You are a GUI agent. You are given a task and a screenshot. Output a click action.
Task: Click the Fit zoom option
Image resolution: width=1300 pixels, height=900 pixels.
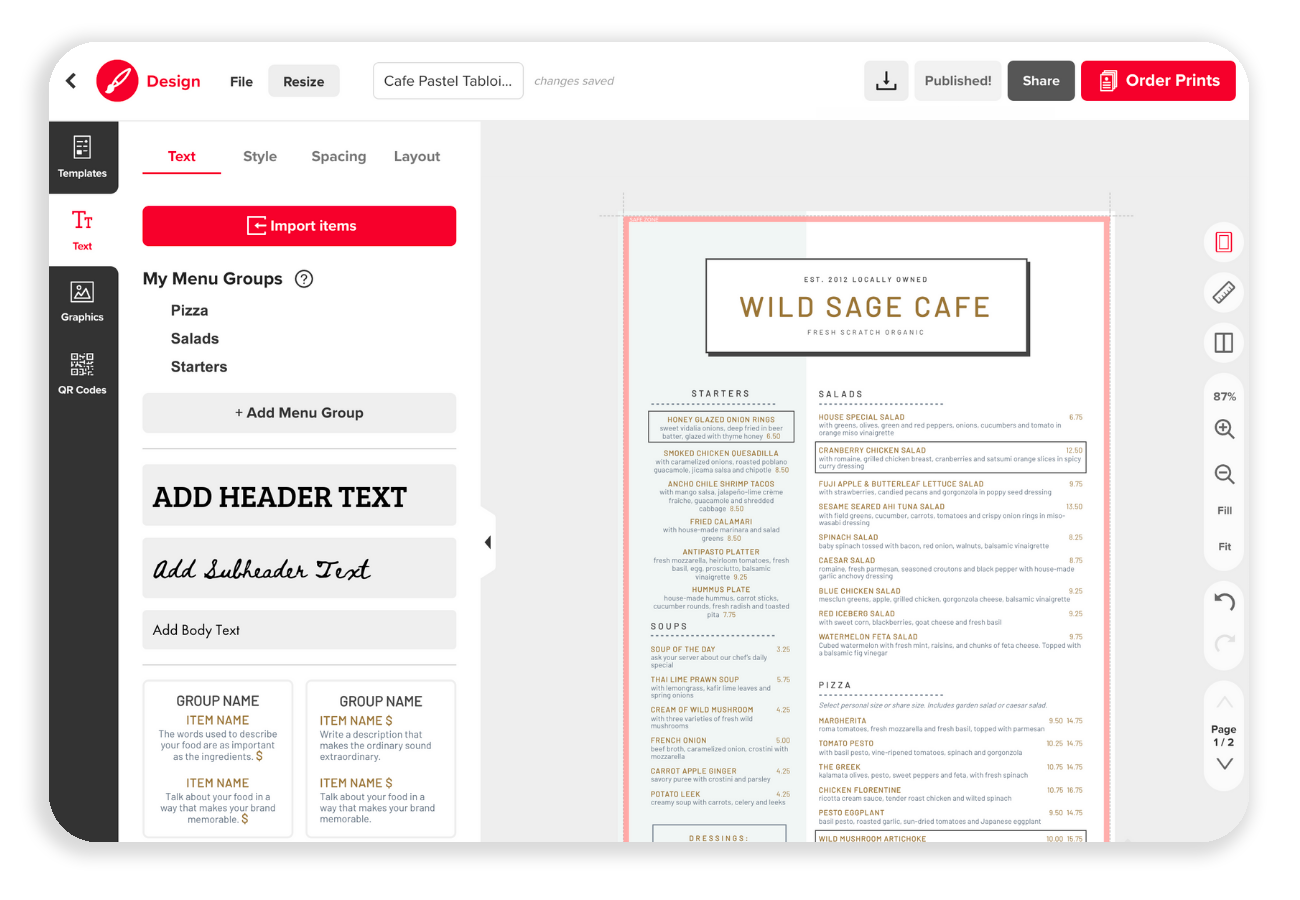coord(1224,547)
